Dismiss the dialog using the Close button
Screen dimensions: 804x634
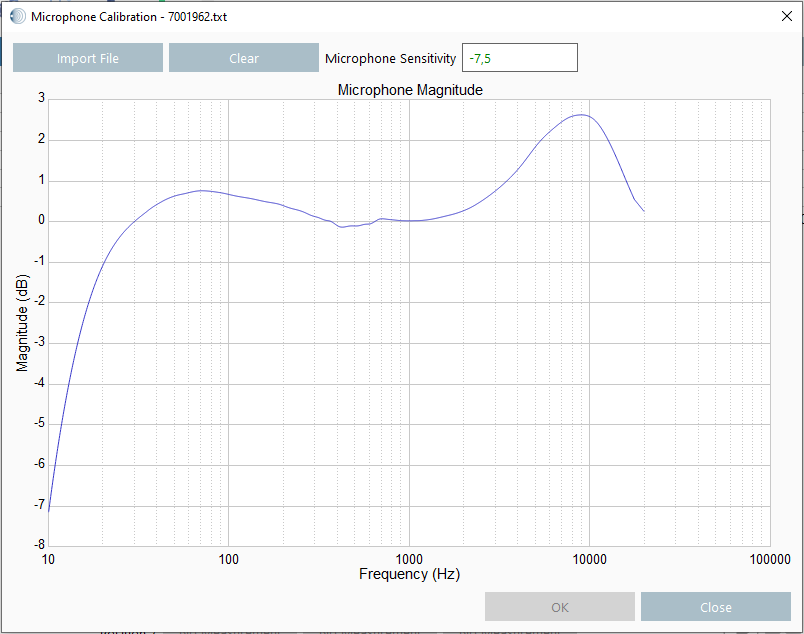click(715, 607)
